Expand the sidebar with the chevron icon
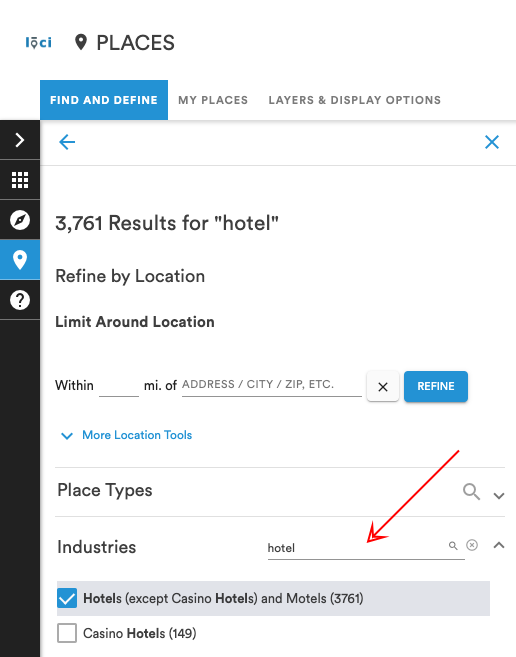516x657 pixels. 20,140
